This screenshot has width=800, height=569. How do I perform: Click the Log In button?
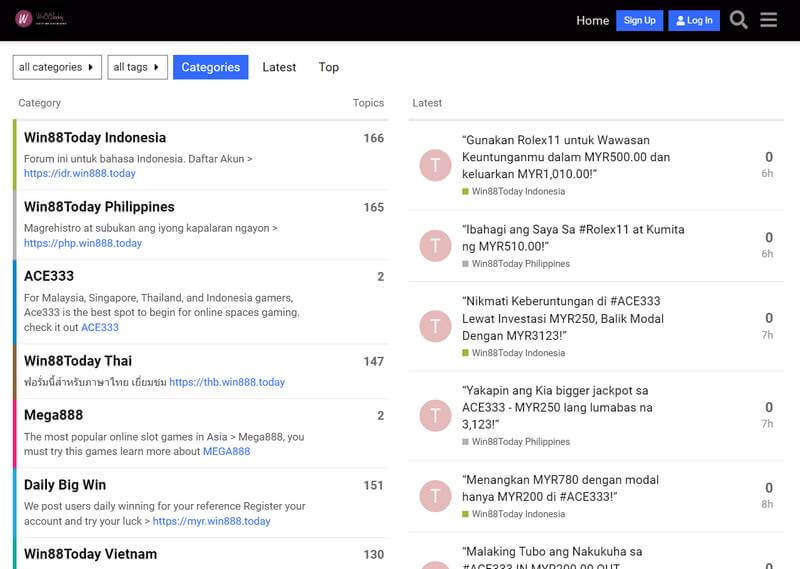pos(694,20)
